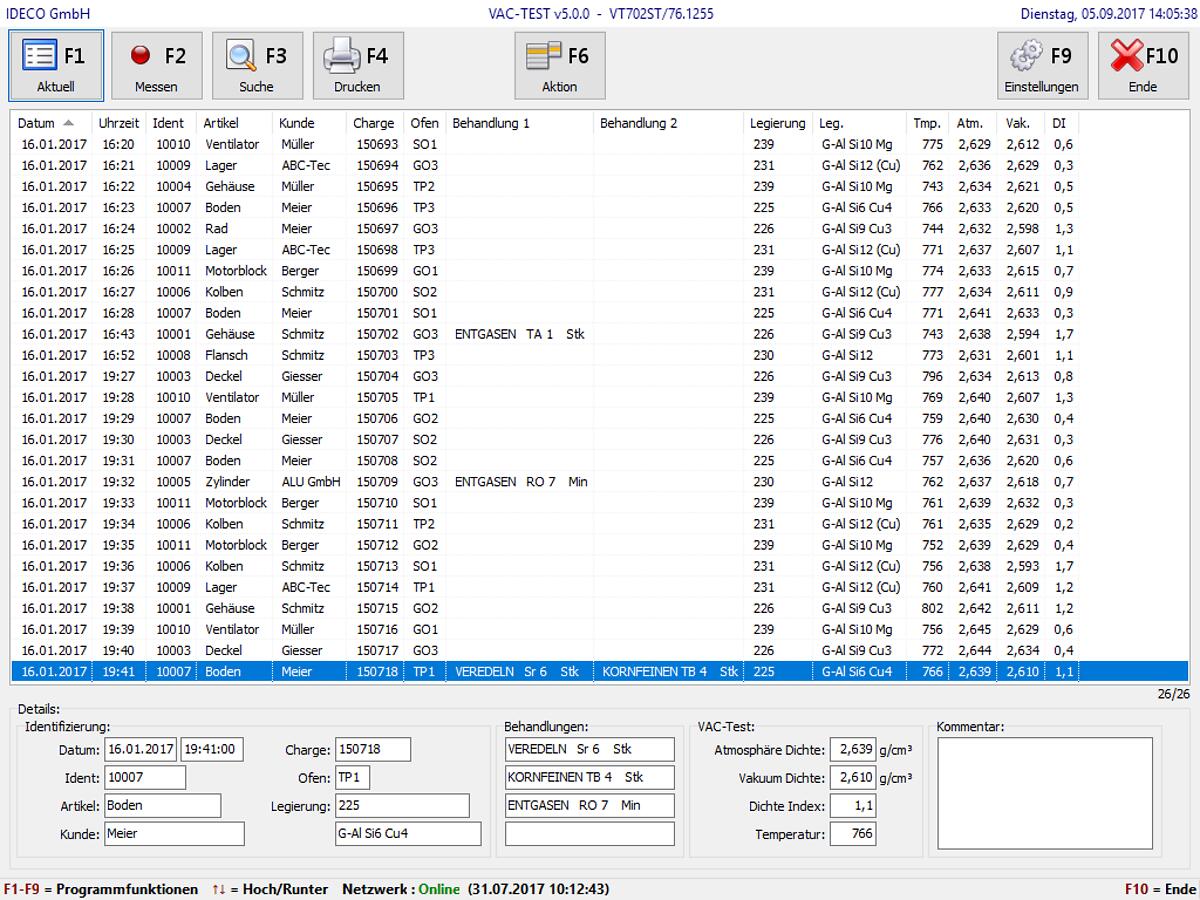The width and height of the screenshot is (1200, 900).
Task: Sort entries by the Legierung column header
Action: (x=779, y=123)
